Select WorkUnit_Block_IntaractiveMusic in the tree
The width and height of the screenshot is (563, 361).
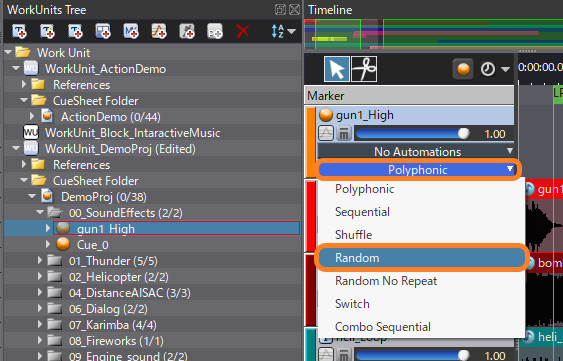pyautogui.click(x=132, y=133)
